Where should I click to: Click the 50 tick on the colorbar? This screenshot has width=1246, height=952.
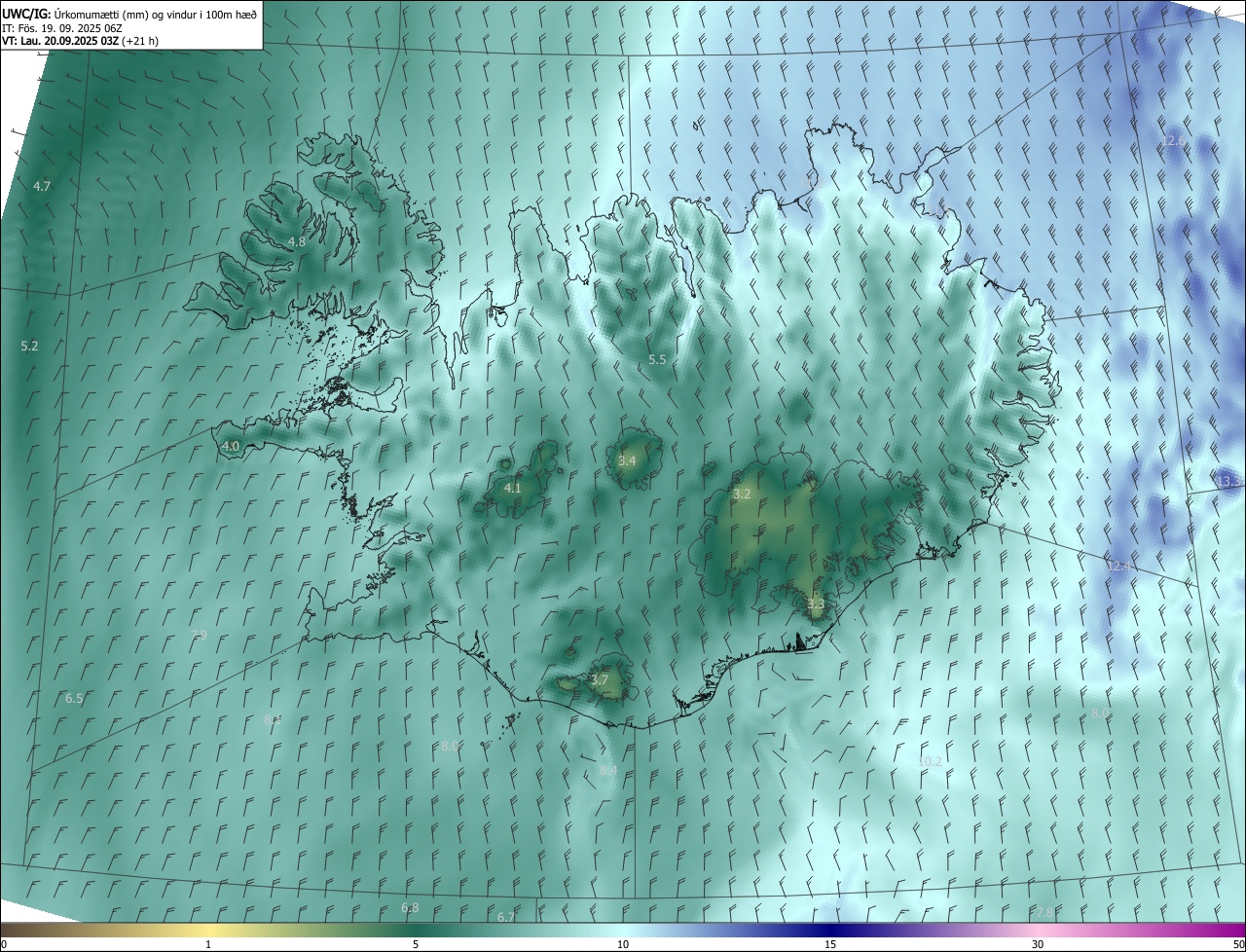pos(1238,944)
